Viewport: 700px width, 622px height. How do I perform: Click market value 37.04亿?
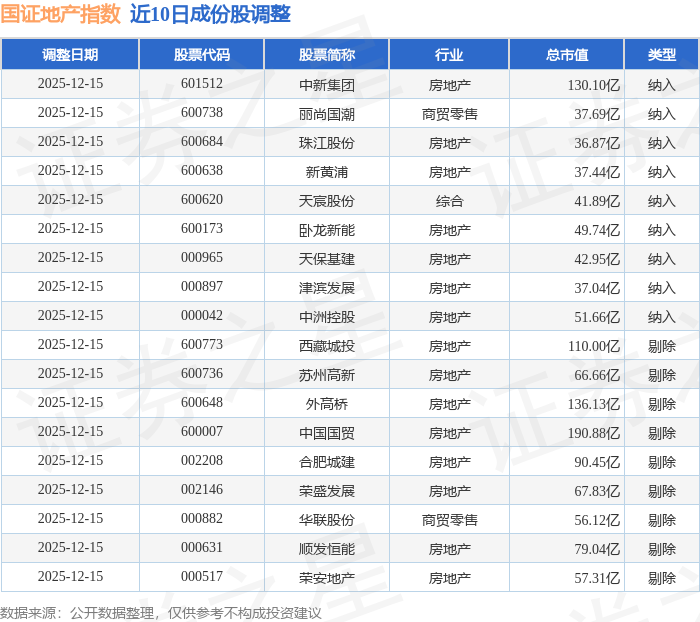[x=597, y=288]
